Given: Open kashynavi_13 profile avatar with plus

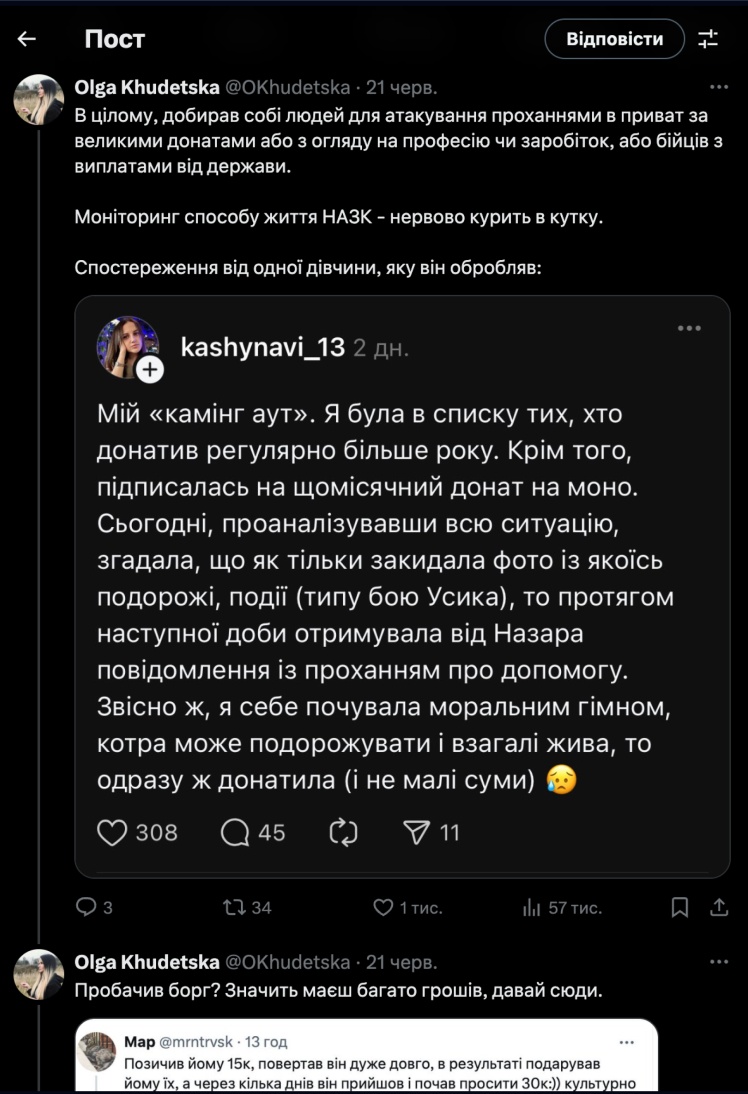Looking at the screenshot, I should (x=127, y=347).
